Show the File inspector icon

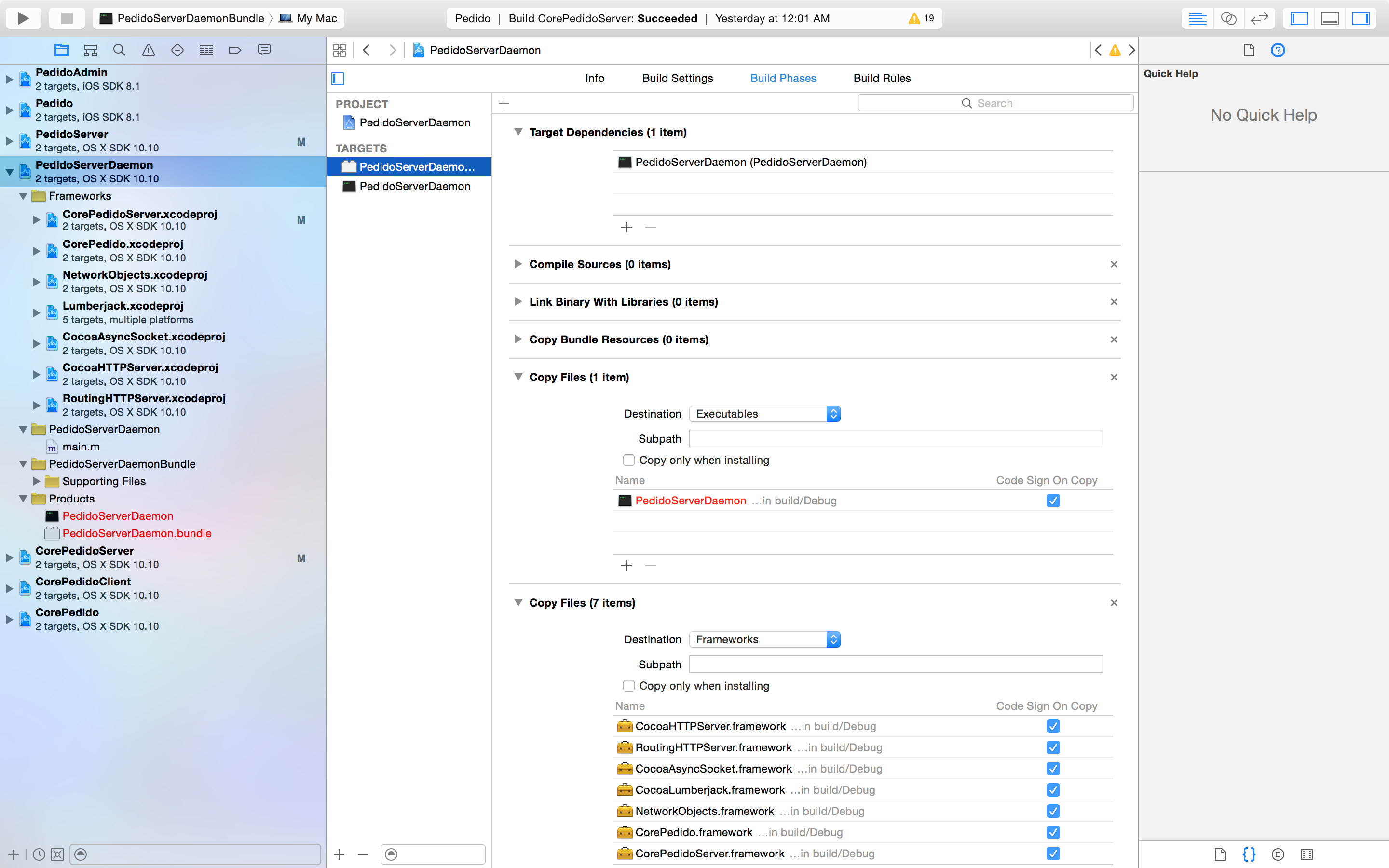[1249, 51]
